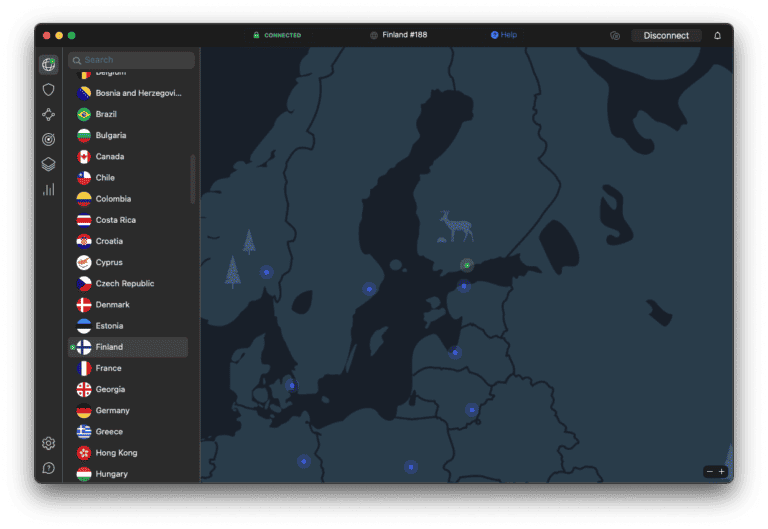Click the country Search field
Image resolution: width=768 pixels, height=529 pixels.
coord(132,60)
